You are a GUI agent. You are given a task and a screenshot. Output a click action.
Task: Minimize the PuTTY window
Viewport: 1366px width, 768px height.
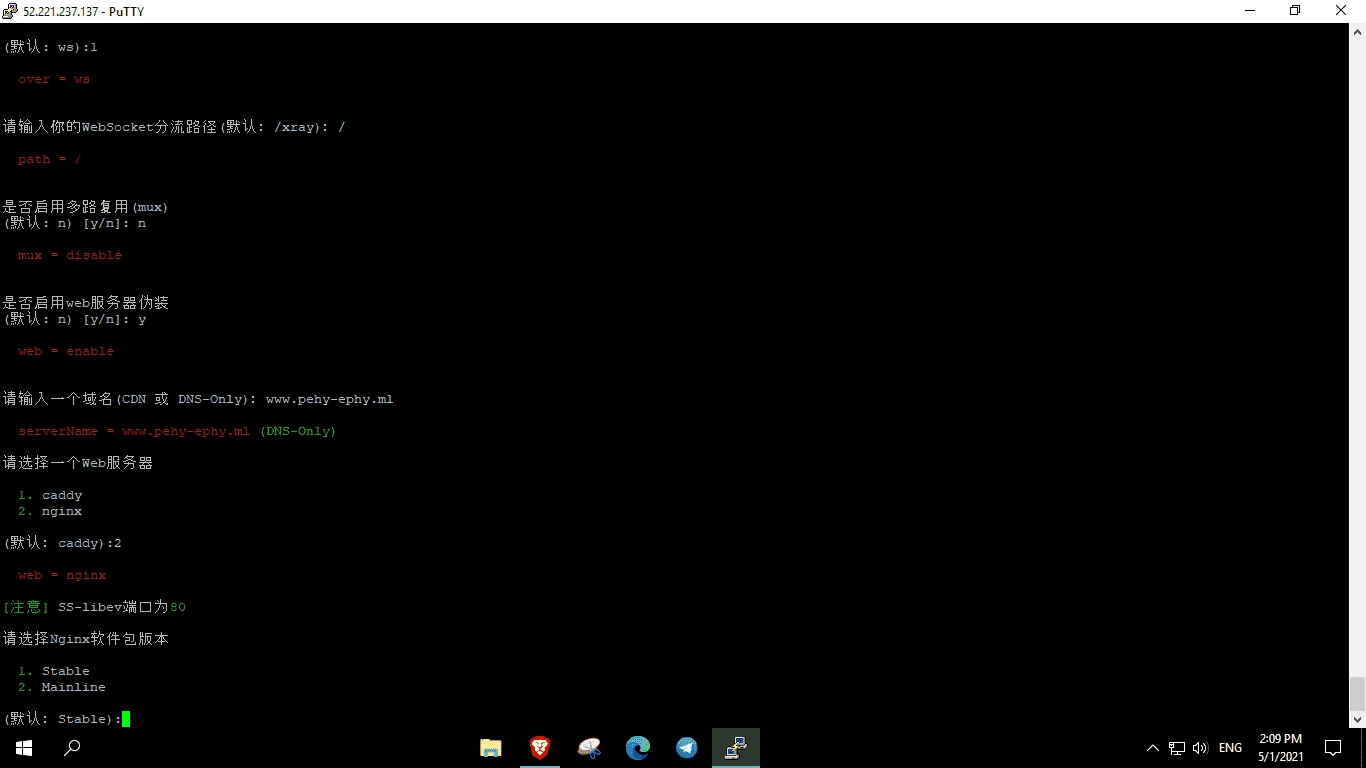pos(1249,10)
